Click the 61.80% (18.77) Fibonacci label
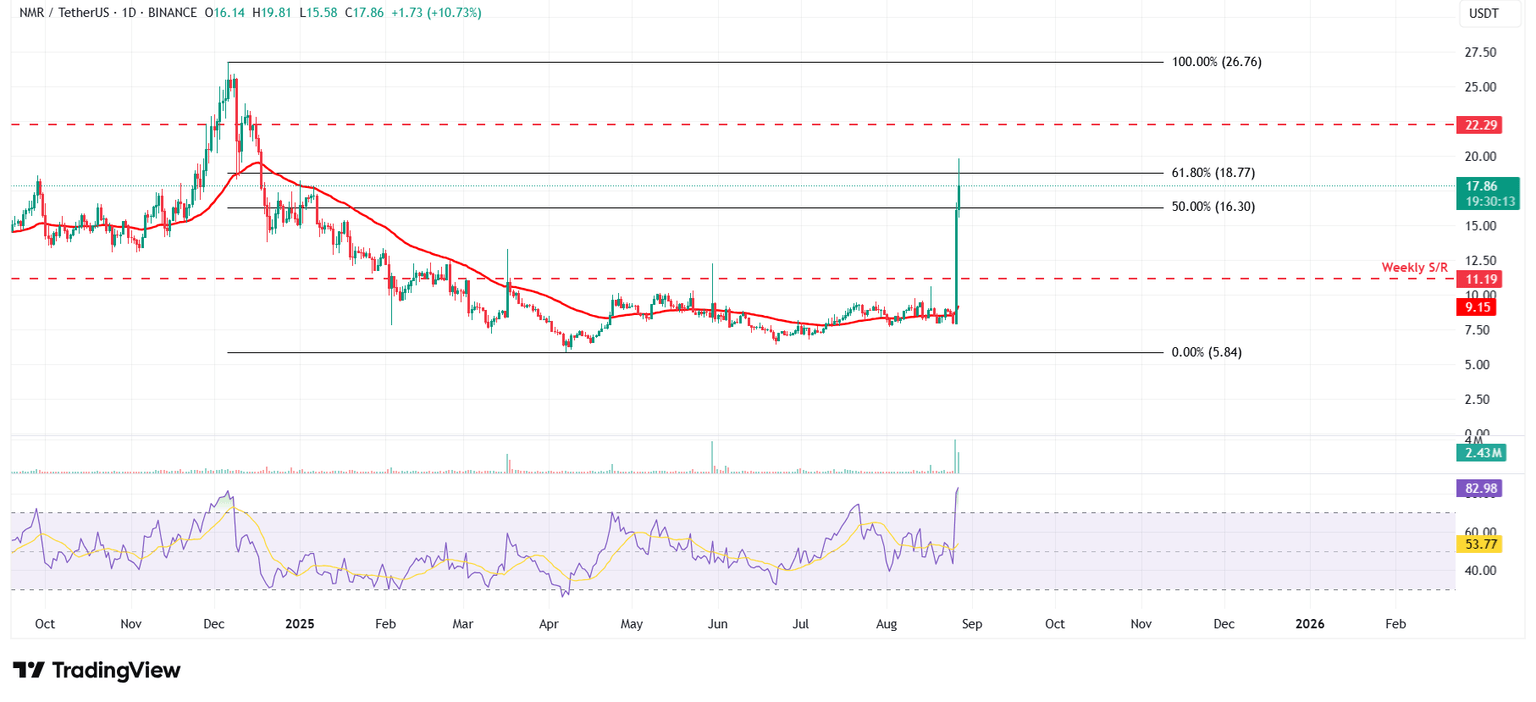1536x702 pixels. coord(1212,173)
